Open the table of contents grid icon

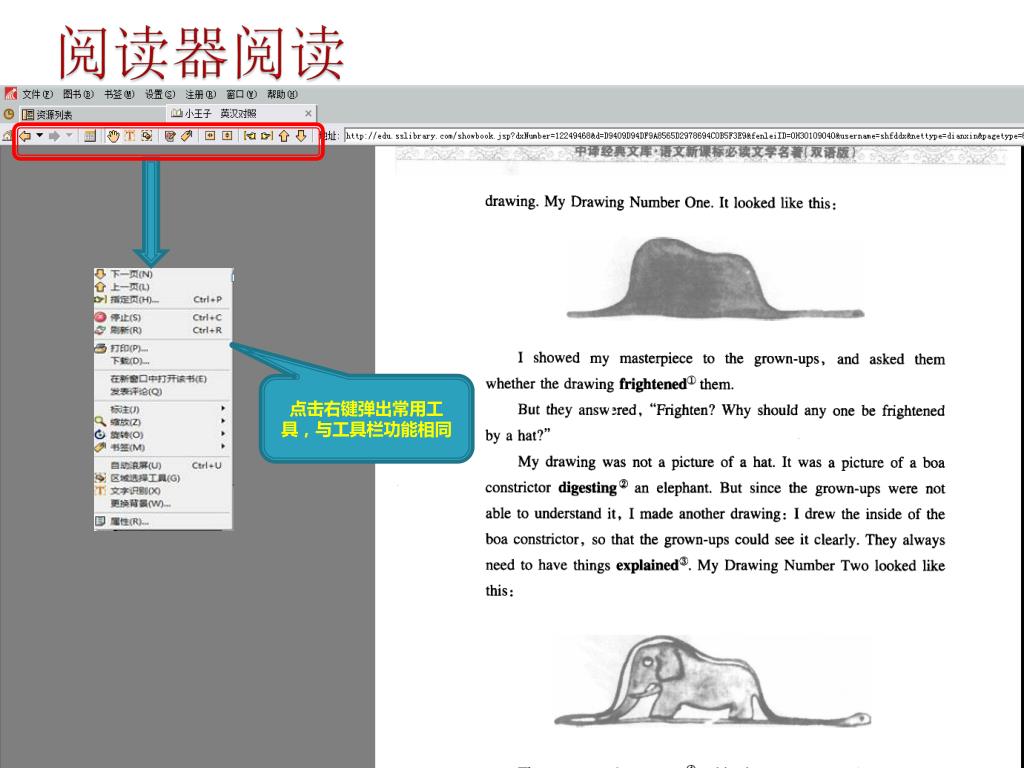click(90, 136)
